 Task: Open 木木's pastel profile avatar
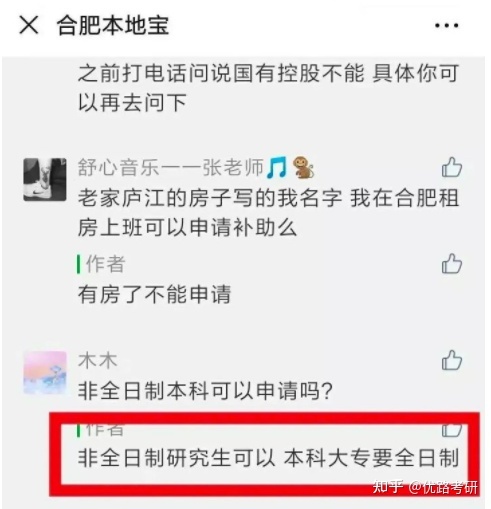tap(45, 372)
